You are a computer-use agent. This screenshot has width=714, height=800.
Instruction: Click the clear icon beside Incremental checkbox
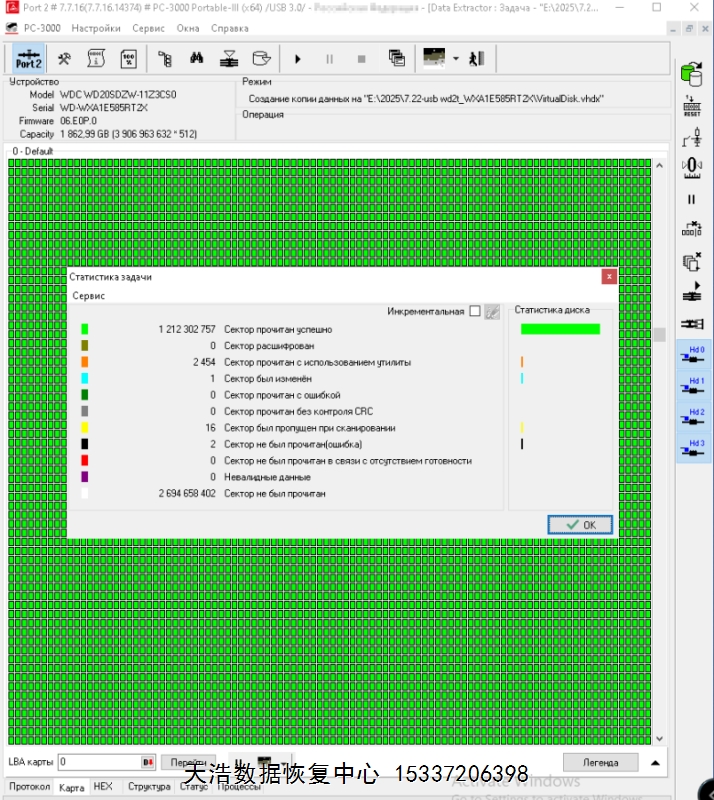pos(492,312)
